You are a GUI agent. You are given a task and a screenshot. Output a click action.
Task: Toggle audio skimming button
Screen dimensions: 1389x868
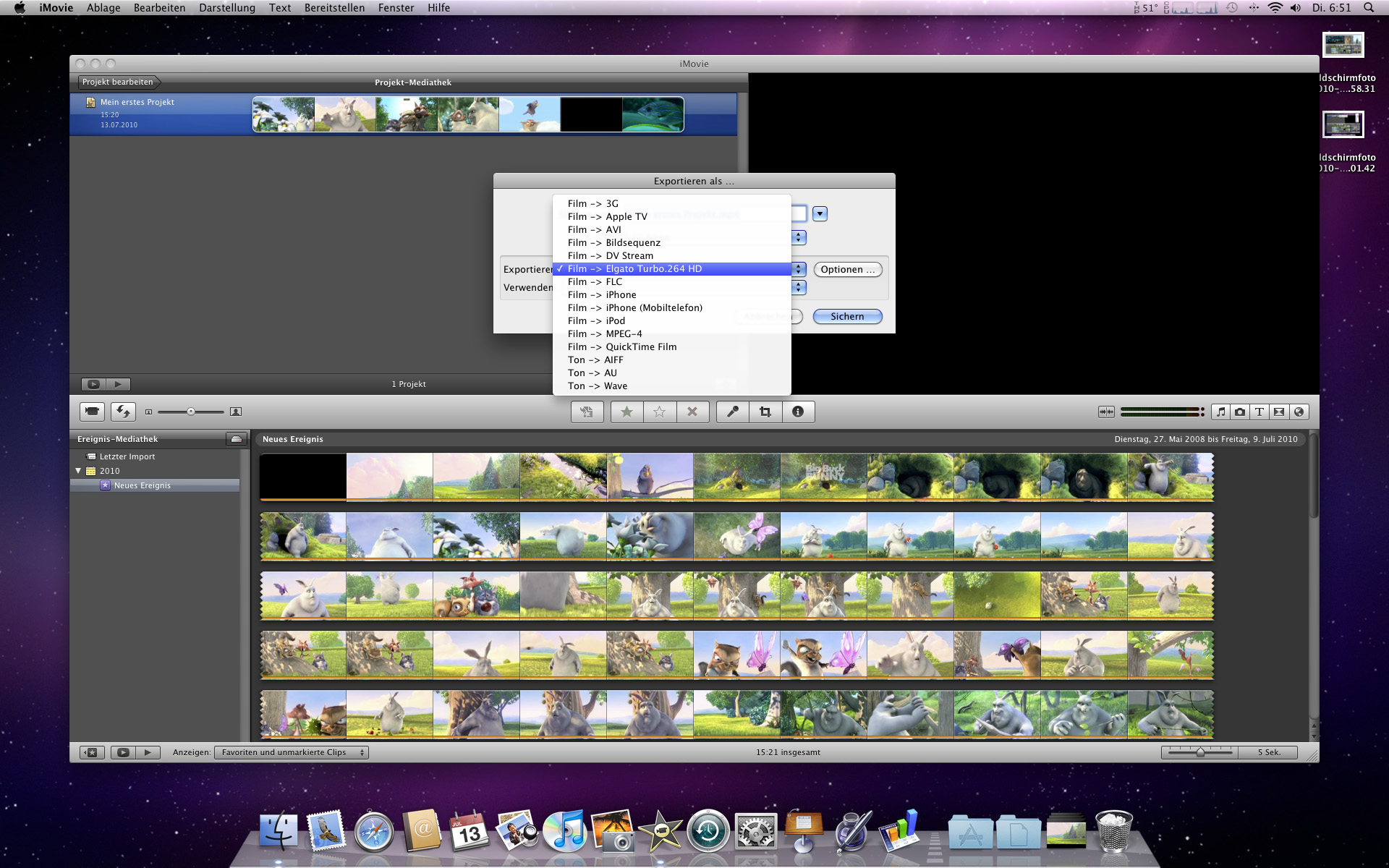coord(1106,412)
